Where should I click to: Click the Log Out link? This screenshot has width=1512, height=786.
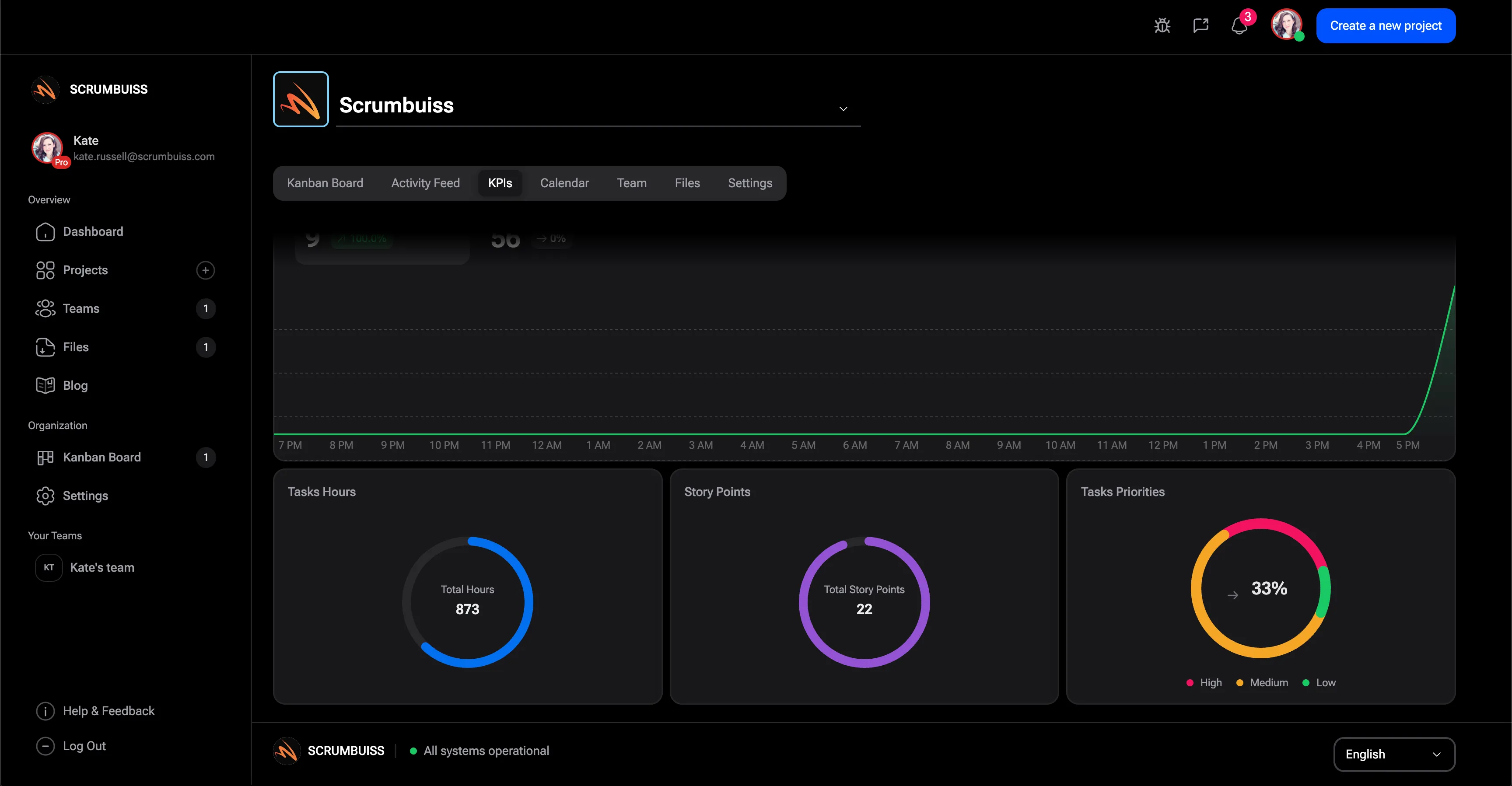tap(84, 745)
